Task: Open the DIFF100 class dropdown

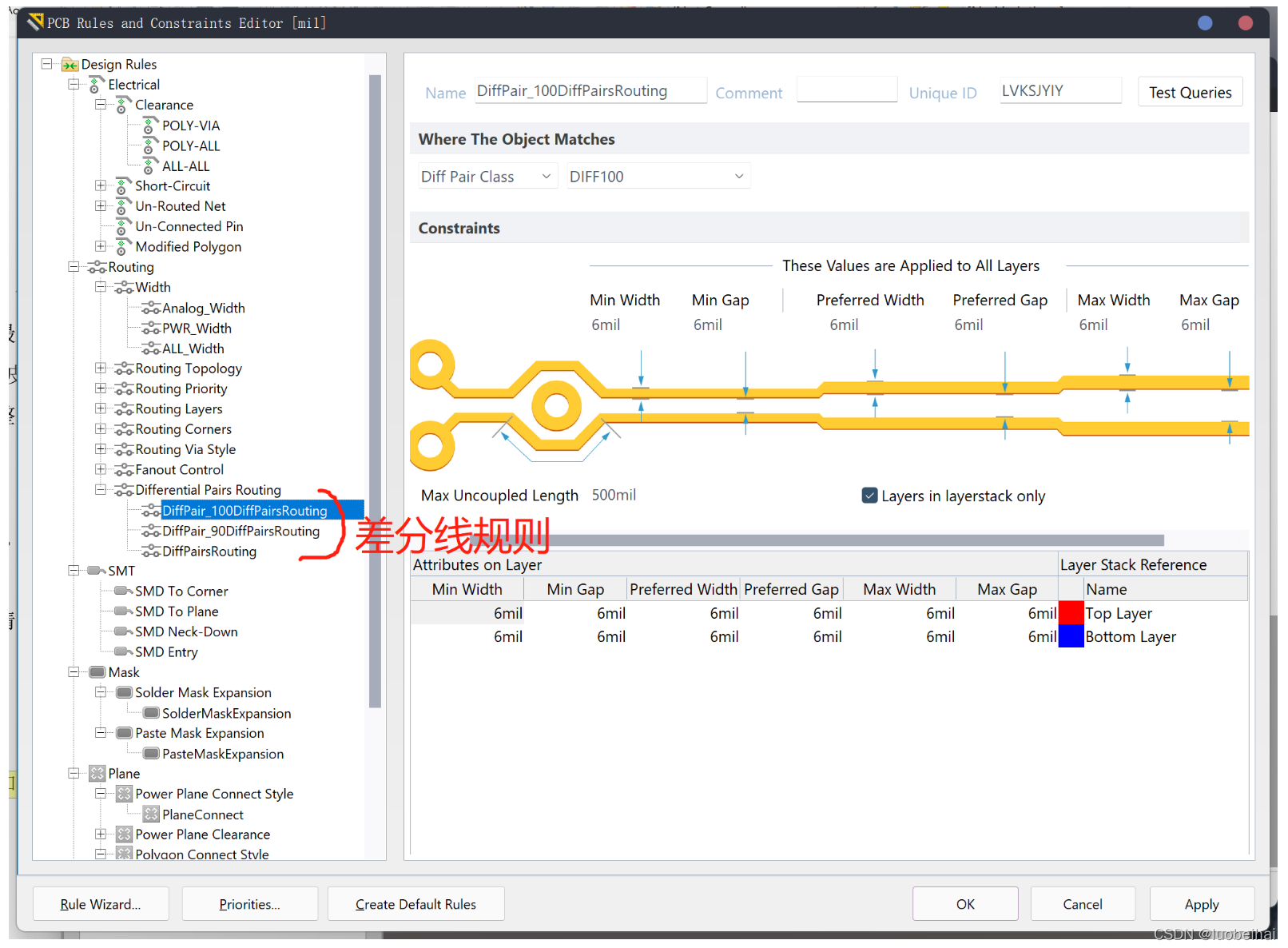Action: pos(657,177)
